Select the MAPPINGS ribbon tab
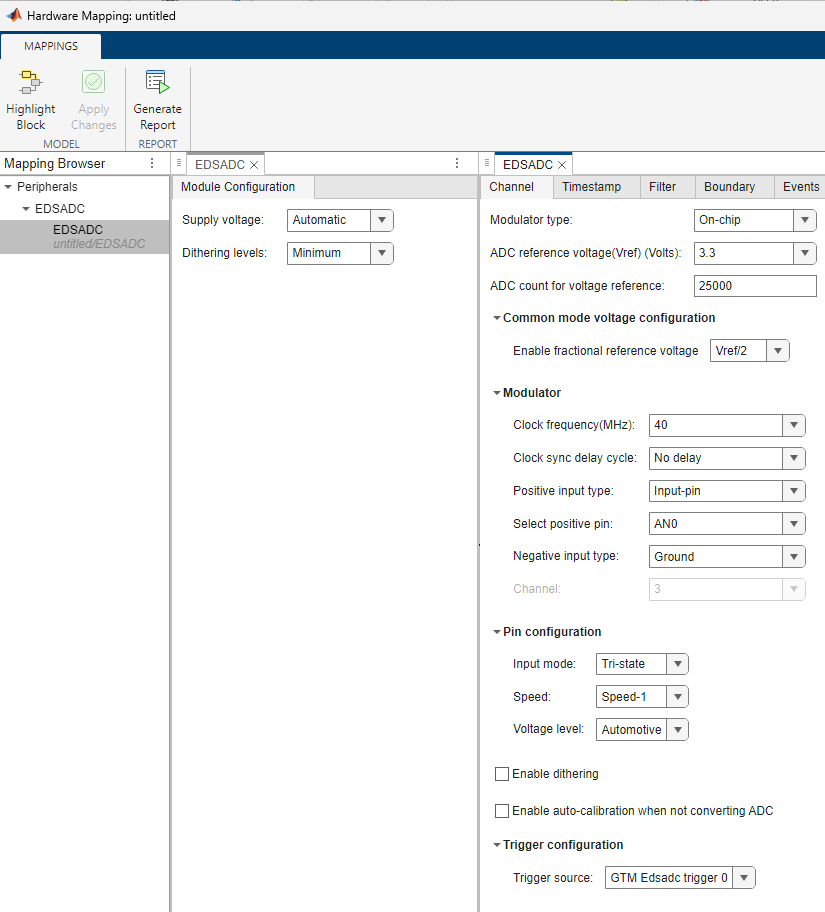This screenshot has width=825, height=912. pyautogui.click(x=51, y=45)
